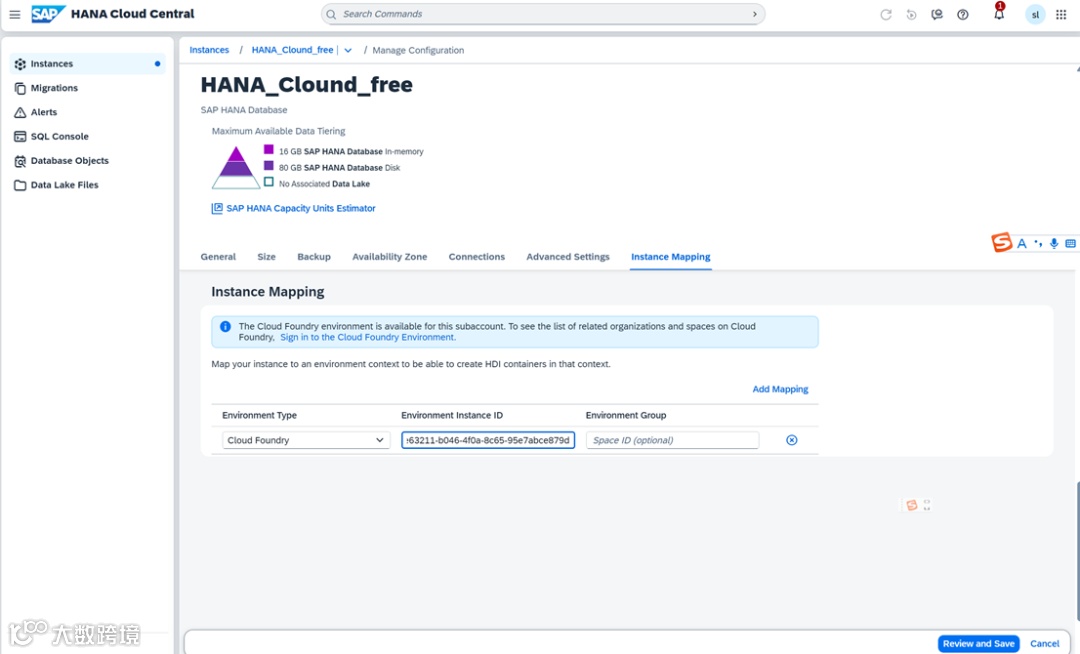This screenshot has height=654, width=1080.
Task: Open the product switcher grid icon
Action: click(1061, 14)
